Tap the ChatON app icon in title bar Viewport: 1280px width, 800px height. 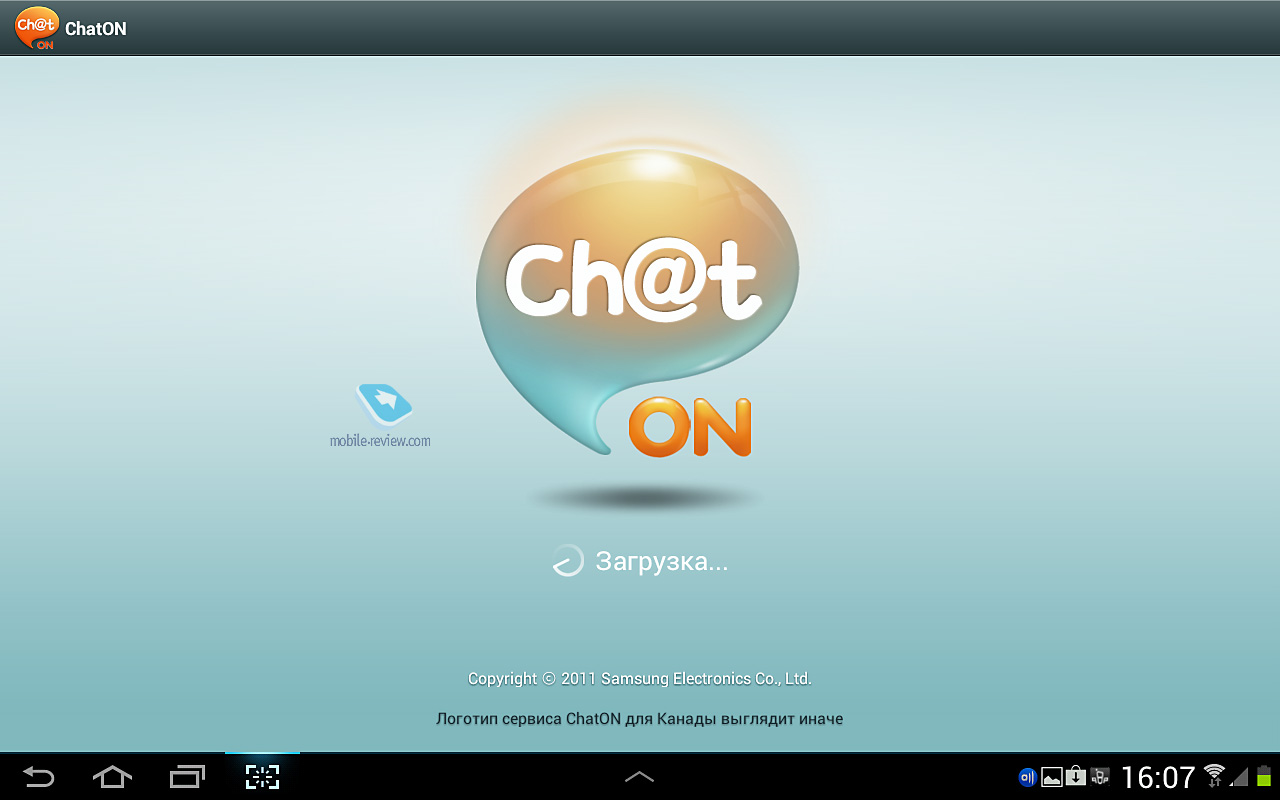click(36, 28)
